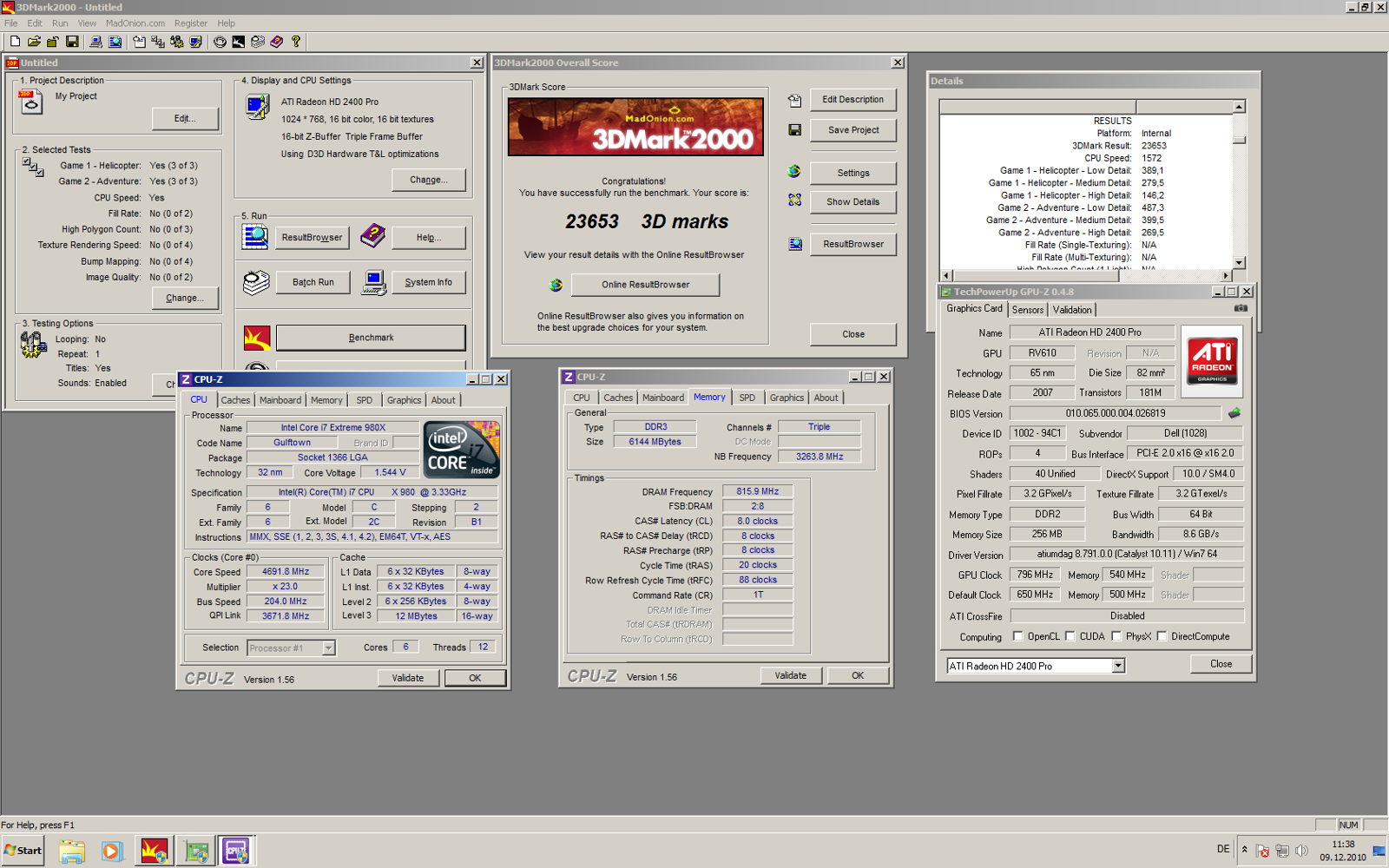1389x868 pixels.
Task: Click the ATI Radeon logo in GPU-Z
Action: point(1212,361)
